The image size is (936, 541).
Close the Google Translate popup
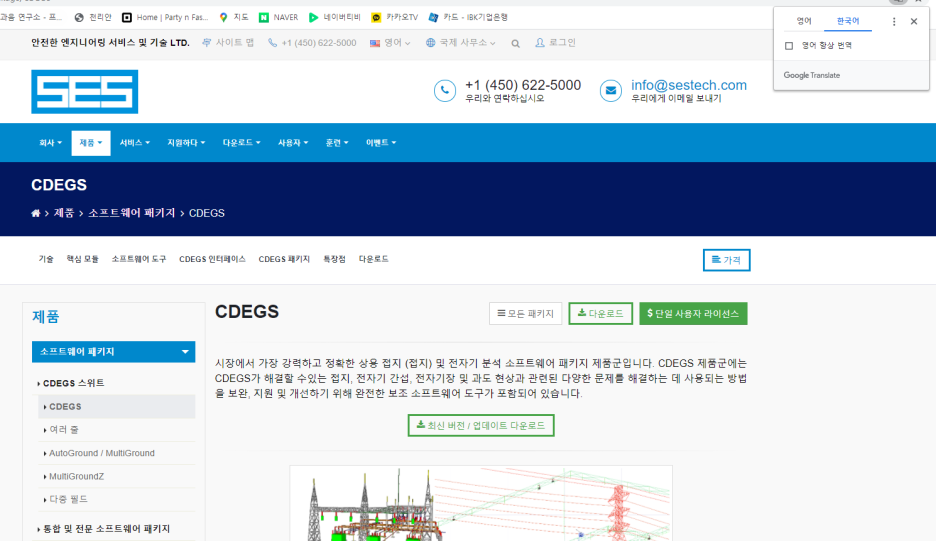coord(914,21)
